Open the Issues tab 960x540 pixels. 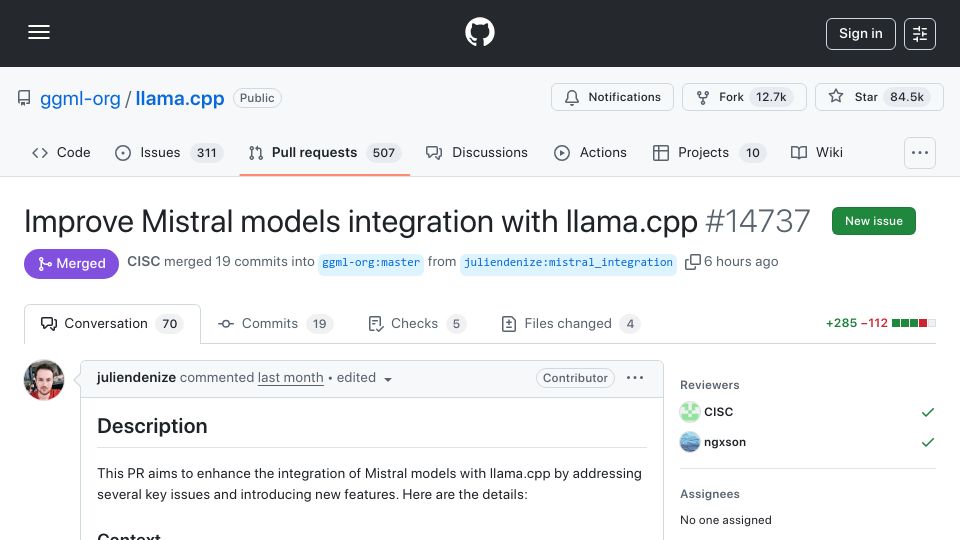click(x=168, y=152)
